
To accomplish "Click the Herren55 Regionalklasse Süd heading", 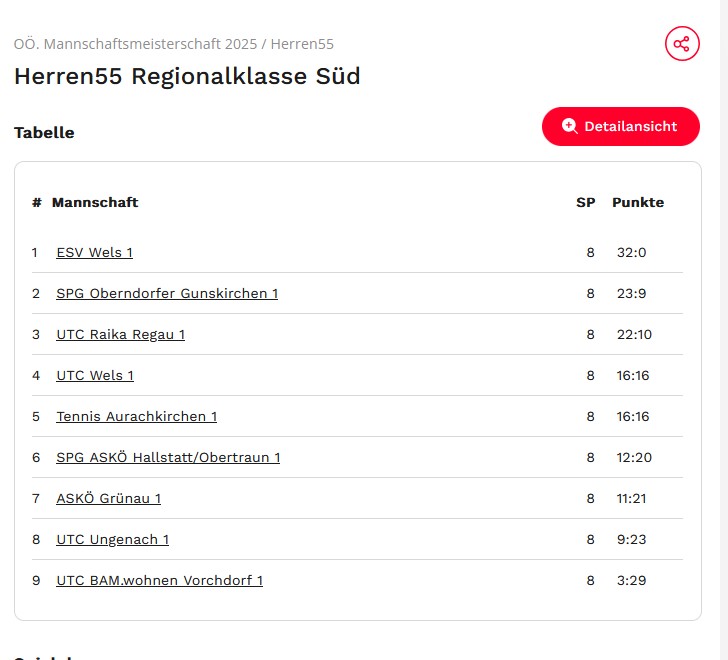I will pos(187,76).
